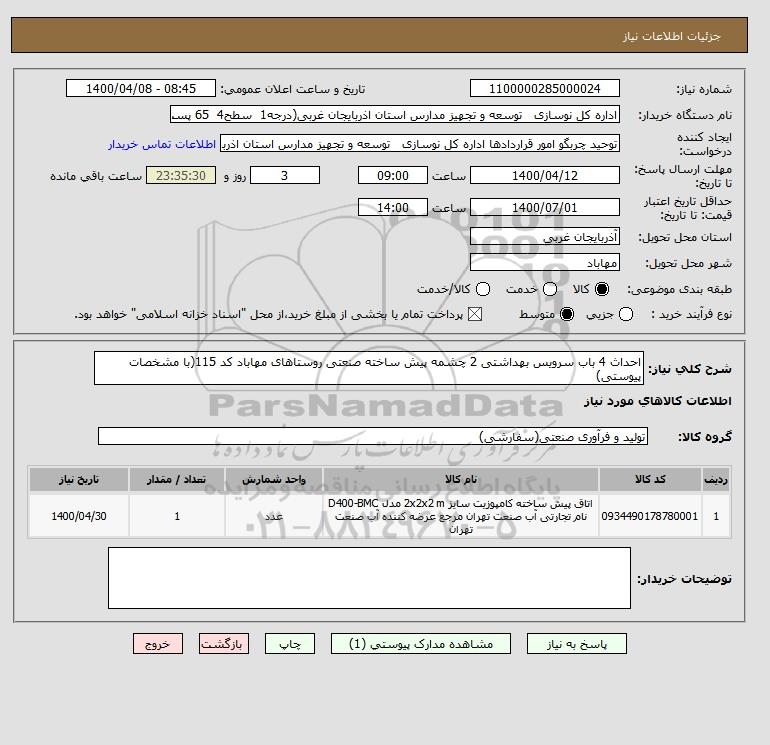
Task: Click the response deadline date 1400/04/12
Action: [545, 175]
